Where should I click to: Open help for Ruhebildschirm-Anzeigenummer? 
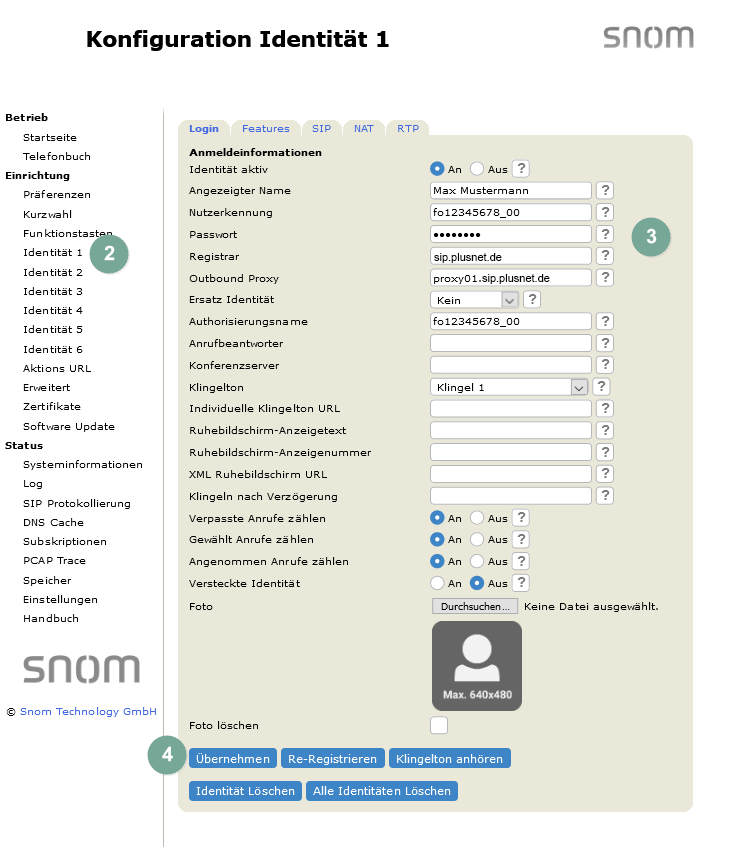click(x=605, y=452)
